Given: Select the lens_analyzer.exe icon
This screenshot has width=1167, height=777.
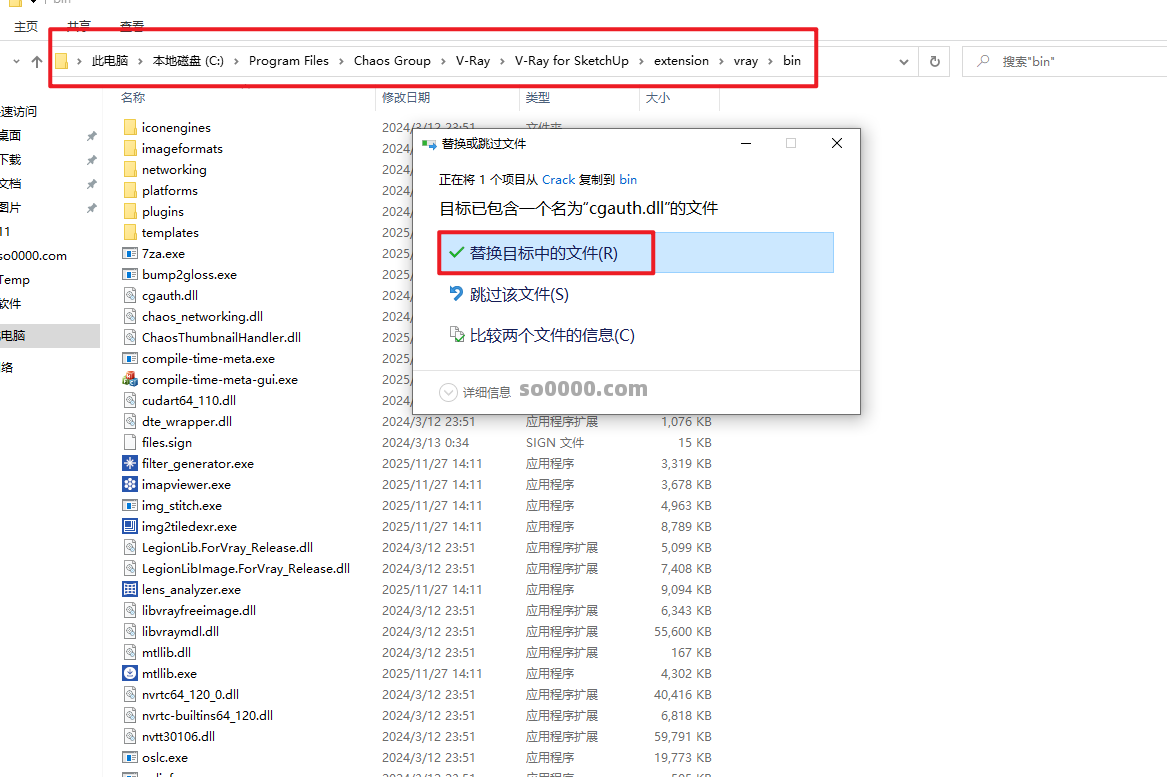Looking at the screenshot, I should pos(130,590).
